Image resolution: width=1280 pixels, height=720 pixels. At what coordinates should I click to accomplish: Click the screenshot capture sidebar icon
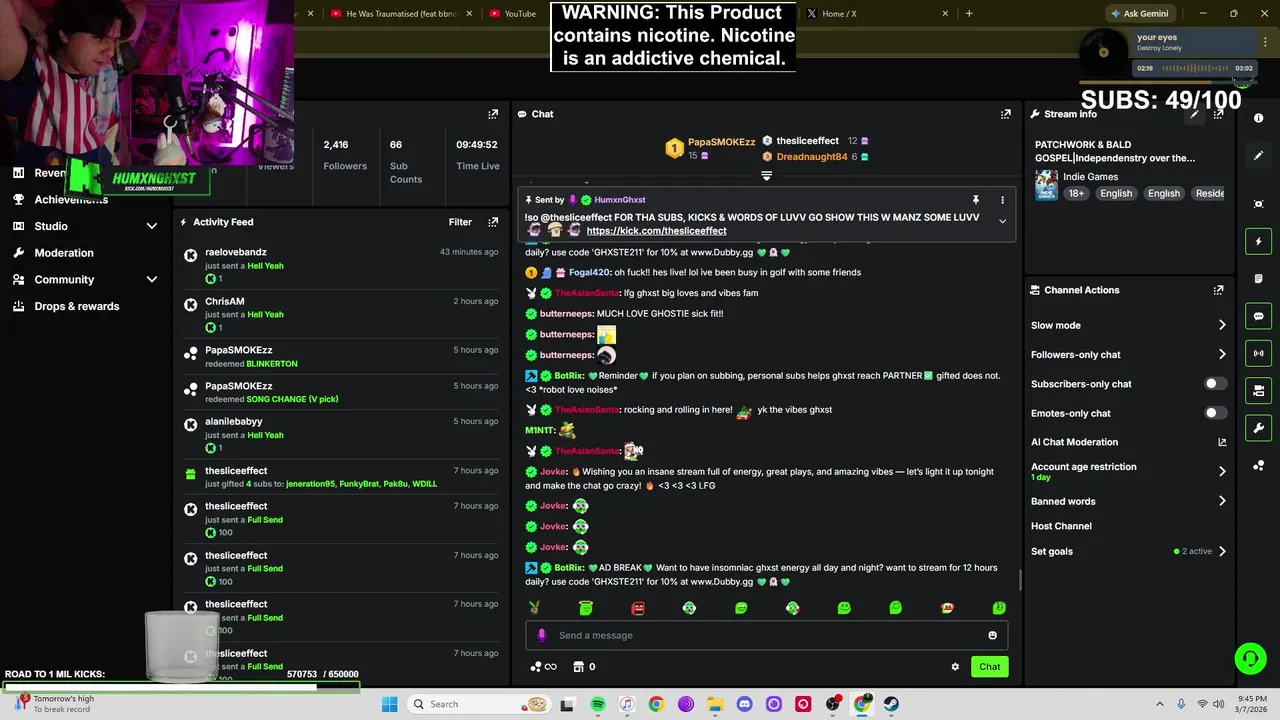point(1258,204)
